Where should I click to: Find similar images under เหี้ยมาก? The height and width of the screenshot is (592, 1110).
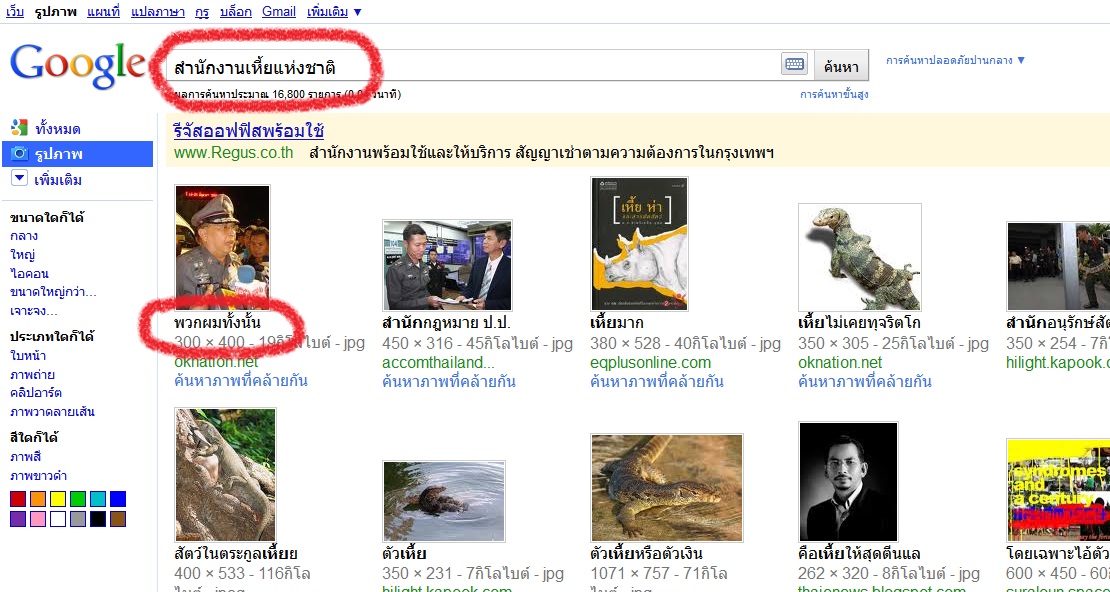point(657,382)
